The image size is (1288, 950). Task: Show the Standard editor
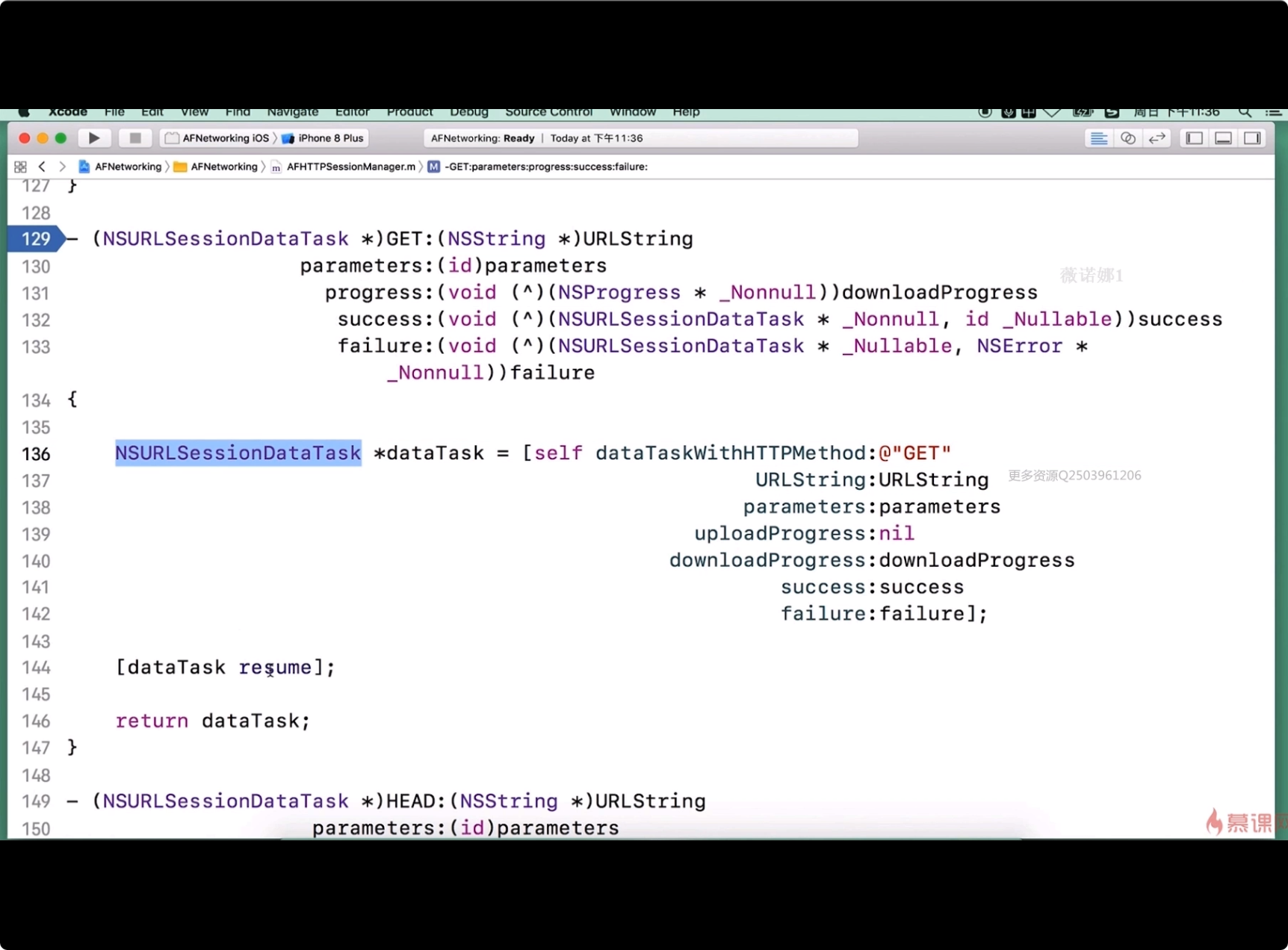[x=1099, y=138]
